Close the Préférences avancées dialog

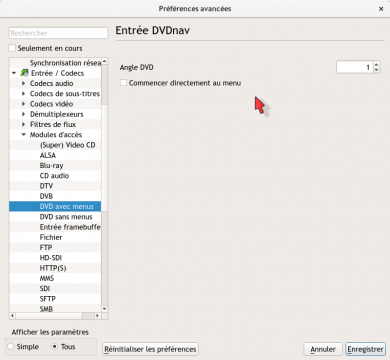coord(381,9)
